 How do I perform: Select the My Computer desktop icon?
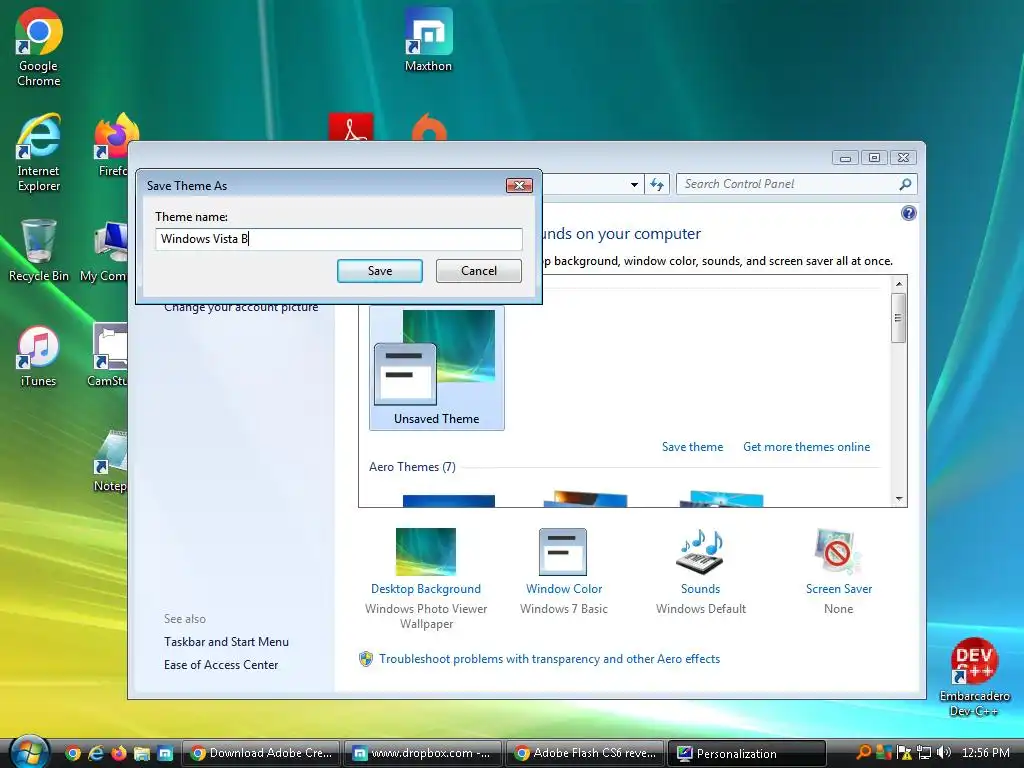click(104, 251)
